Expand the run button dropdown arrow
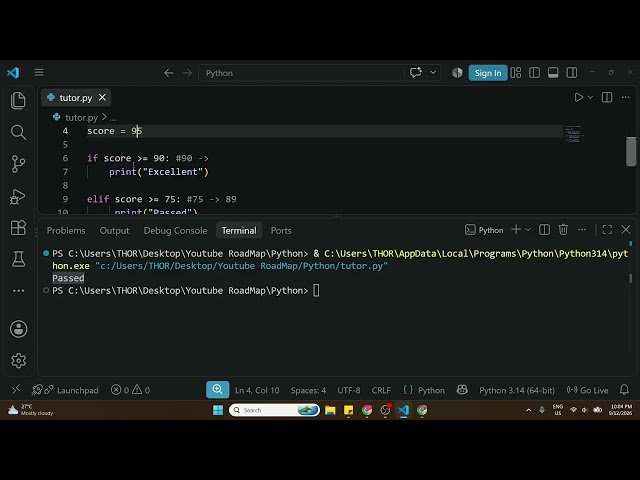 coord(590,97)
